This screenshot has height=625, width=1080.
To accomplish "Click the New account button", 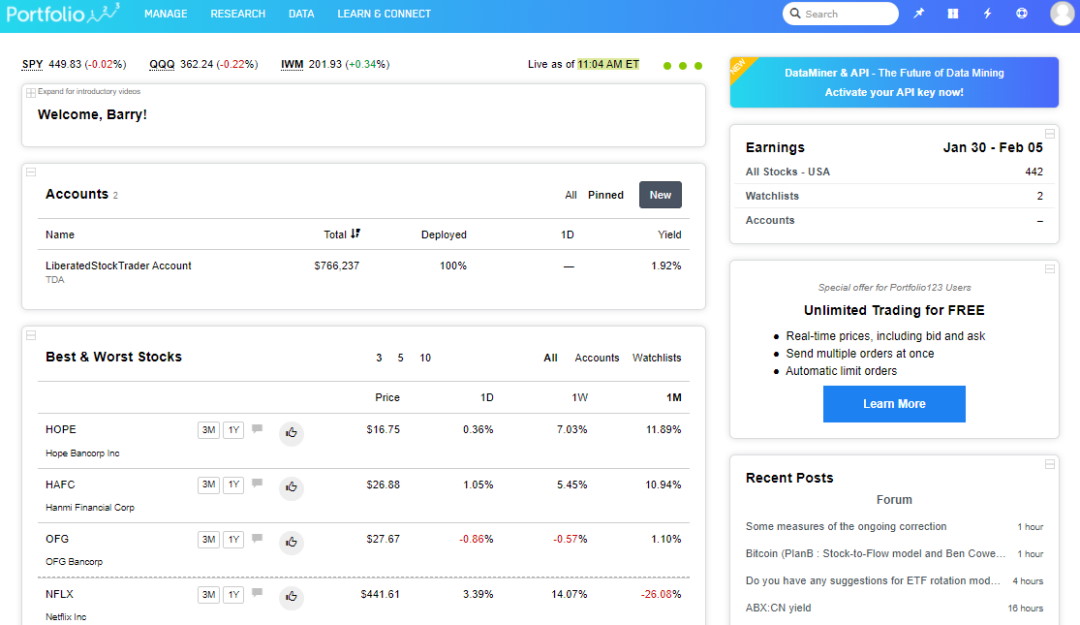I will point(660,195).
